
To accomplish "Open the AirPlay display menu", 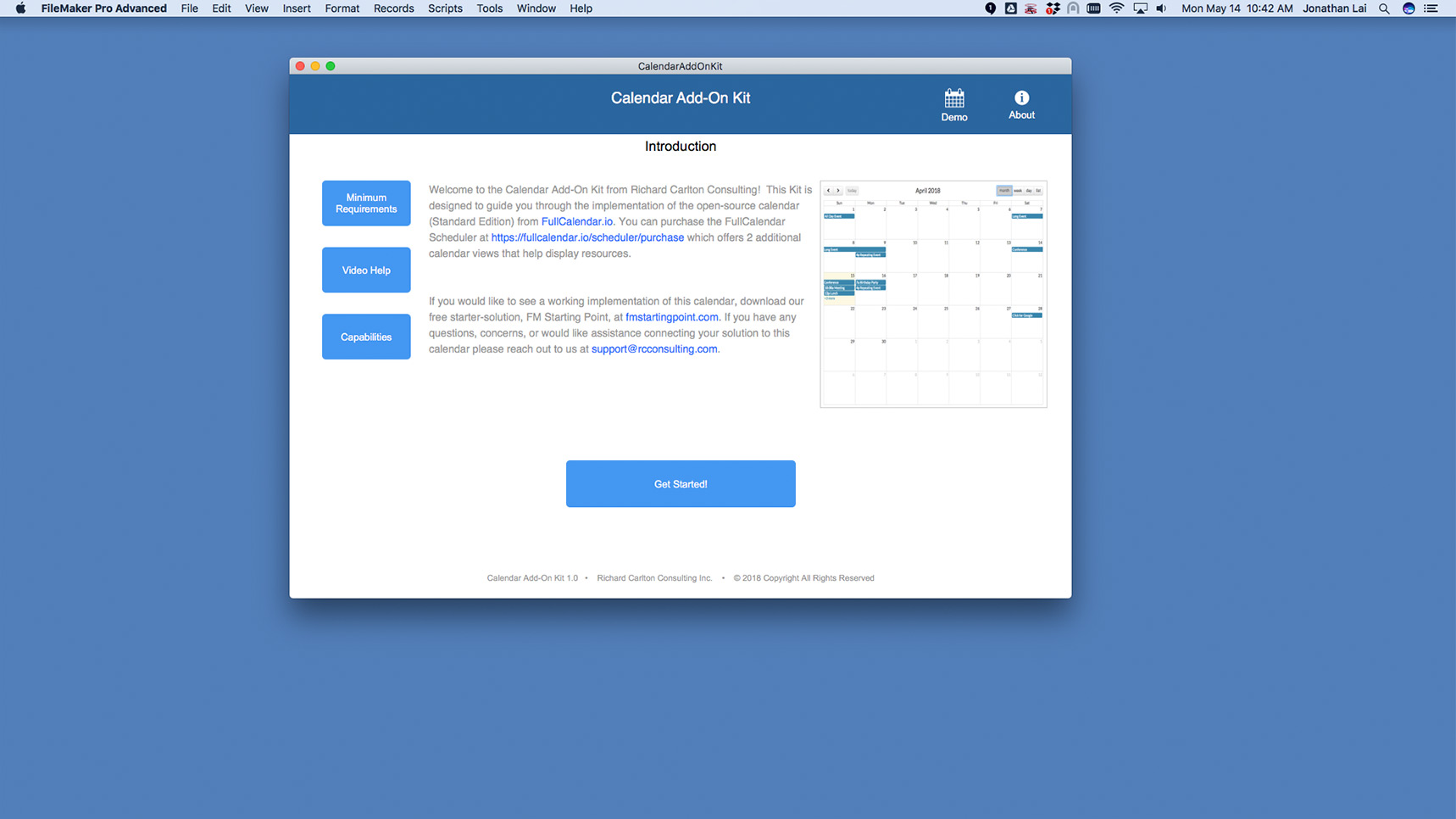I will coord(1140,8).
